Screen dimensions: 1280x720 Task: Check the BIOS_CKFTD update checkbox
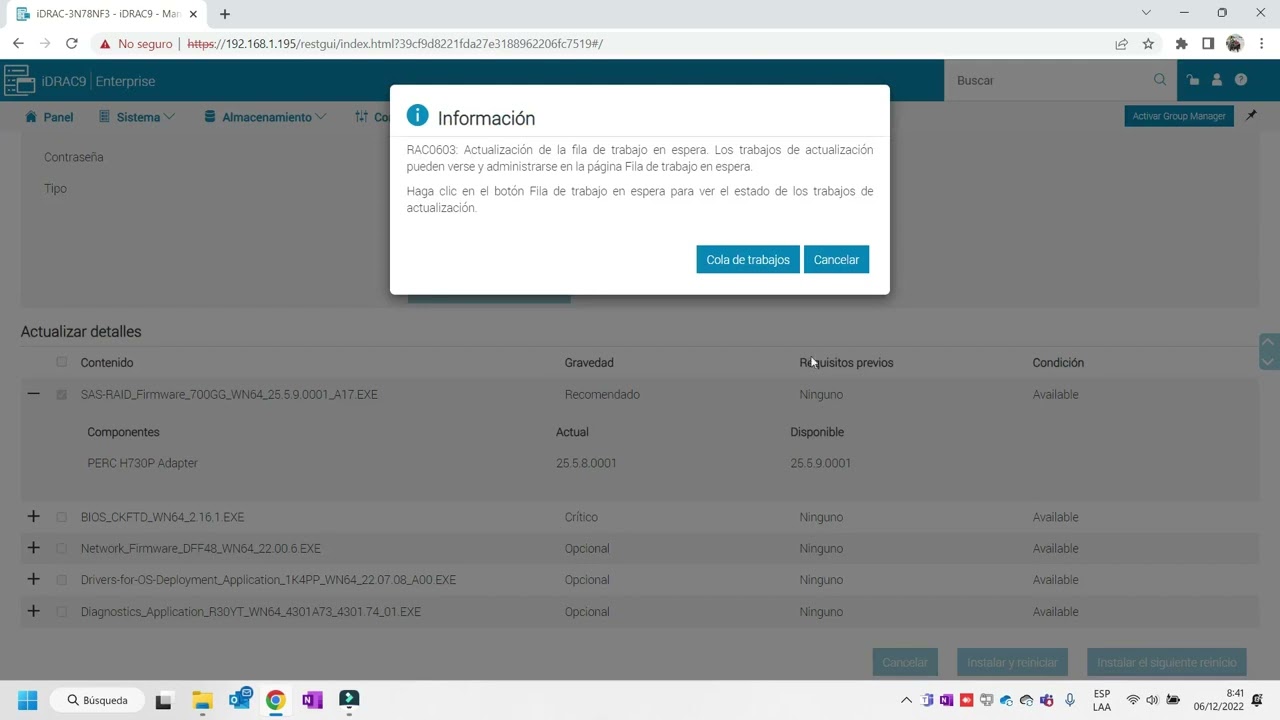pos(61,517)
